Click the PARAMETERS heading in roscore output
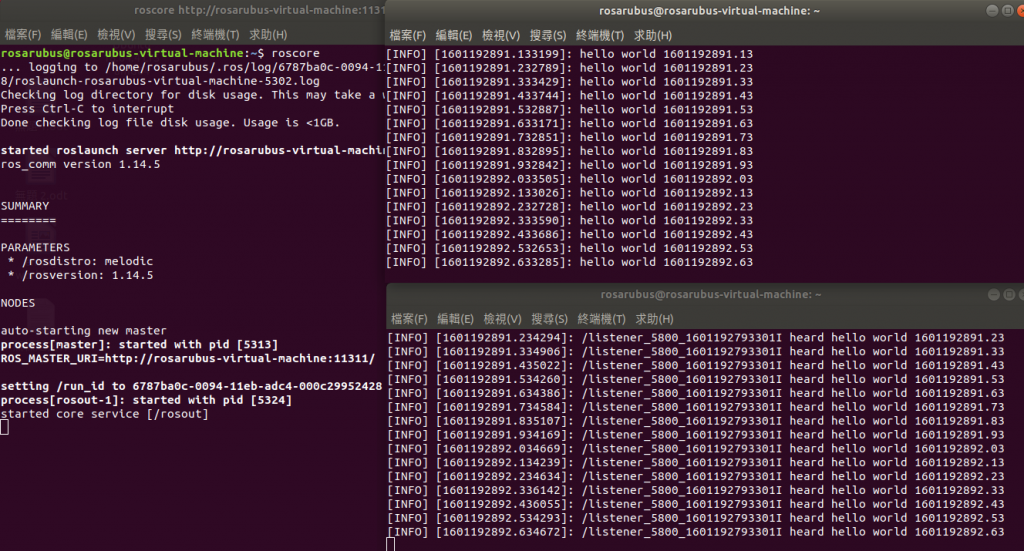1024x551 pixels. tap(35, 247)
